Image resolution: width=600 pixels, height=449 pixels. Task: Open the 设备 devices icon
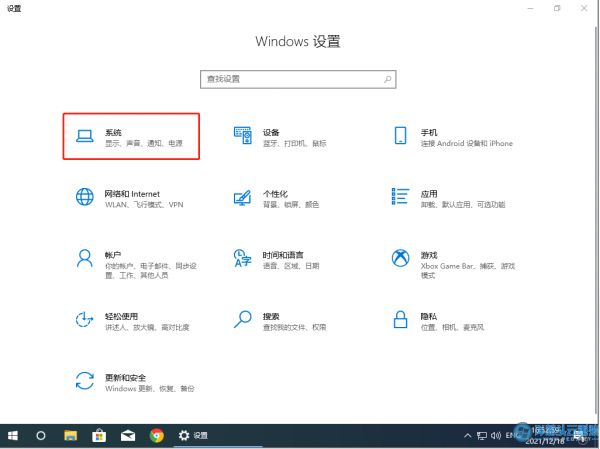[243, 136]
